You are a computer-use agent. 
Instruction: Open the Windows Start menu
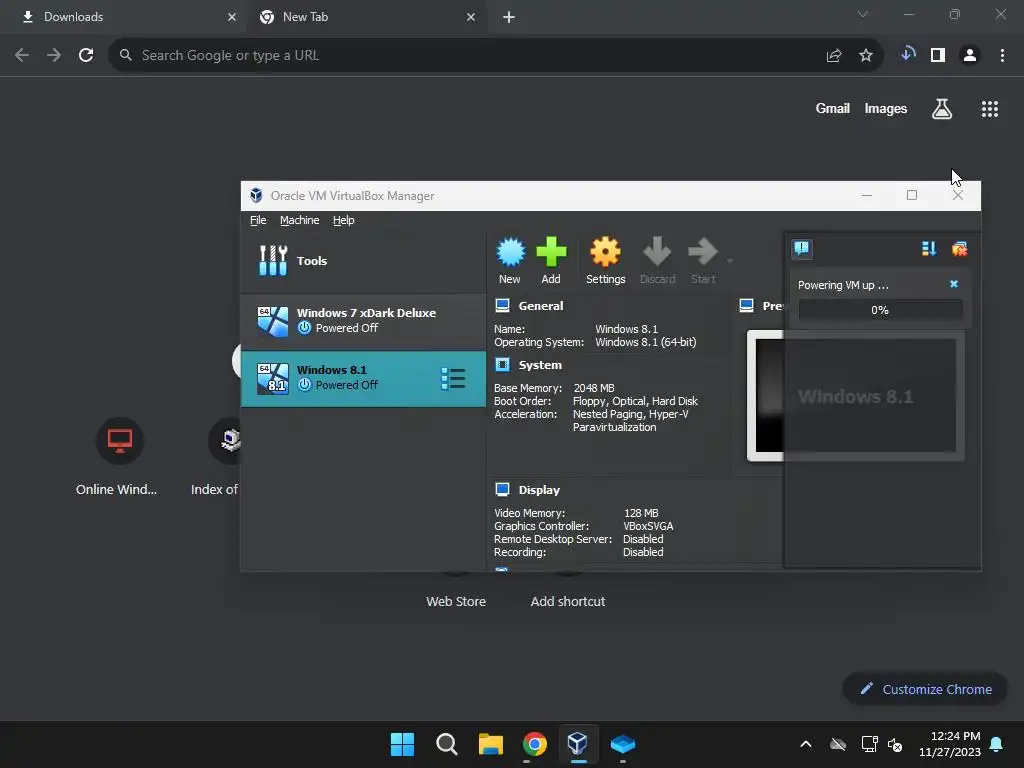[402, 744]
